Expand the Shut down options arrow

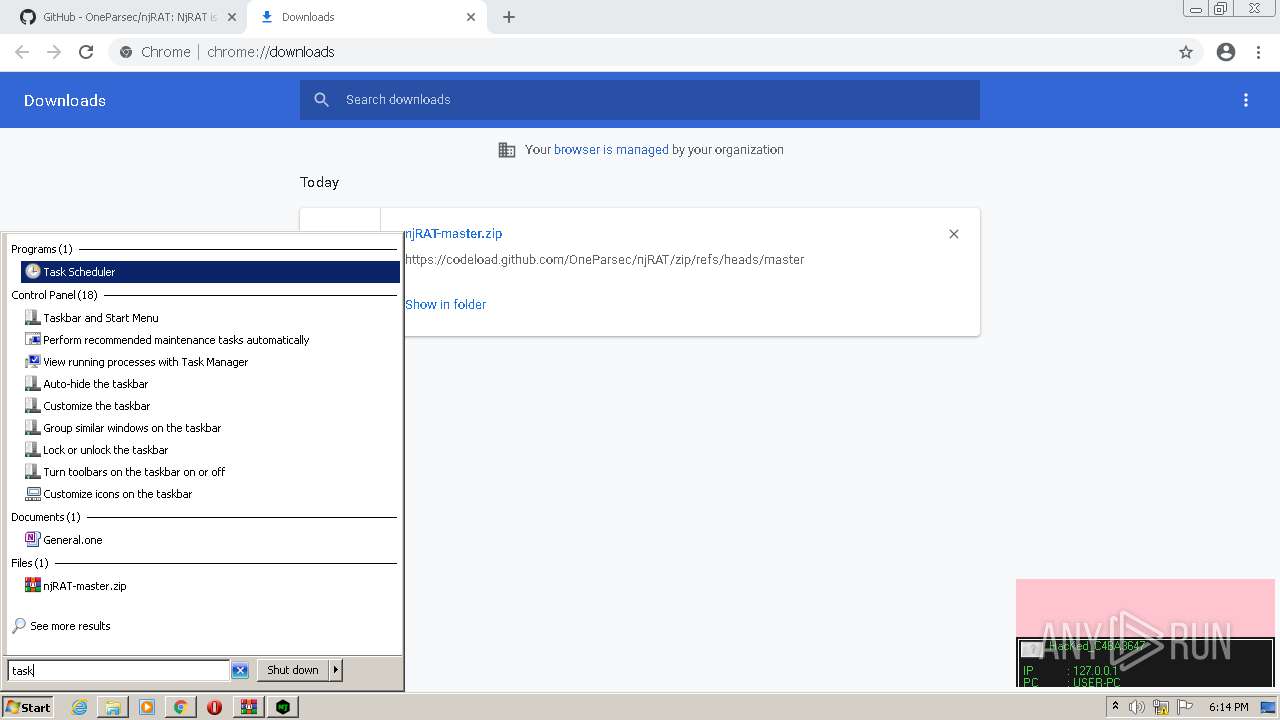(x=336, y=670)
